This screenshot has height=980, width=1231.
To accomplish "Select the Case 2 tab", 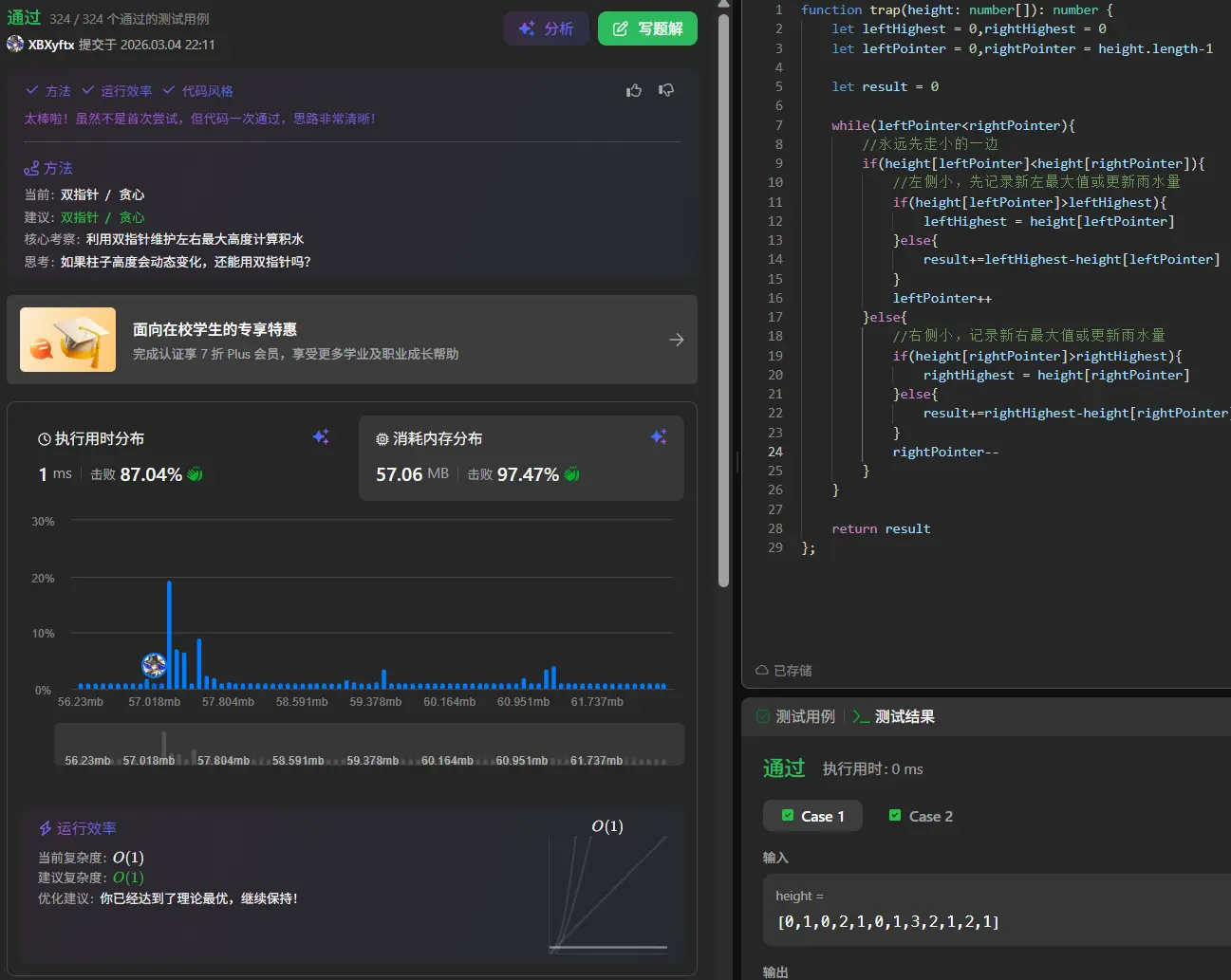I will (921, 816).
